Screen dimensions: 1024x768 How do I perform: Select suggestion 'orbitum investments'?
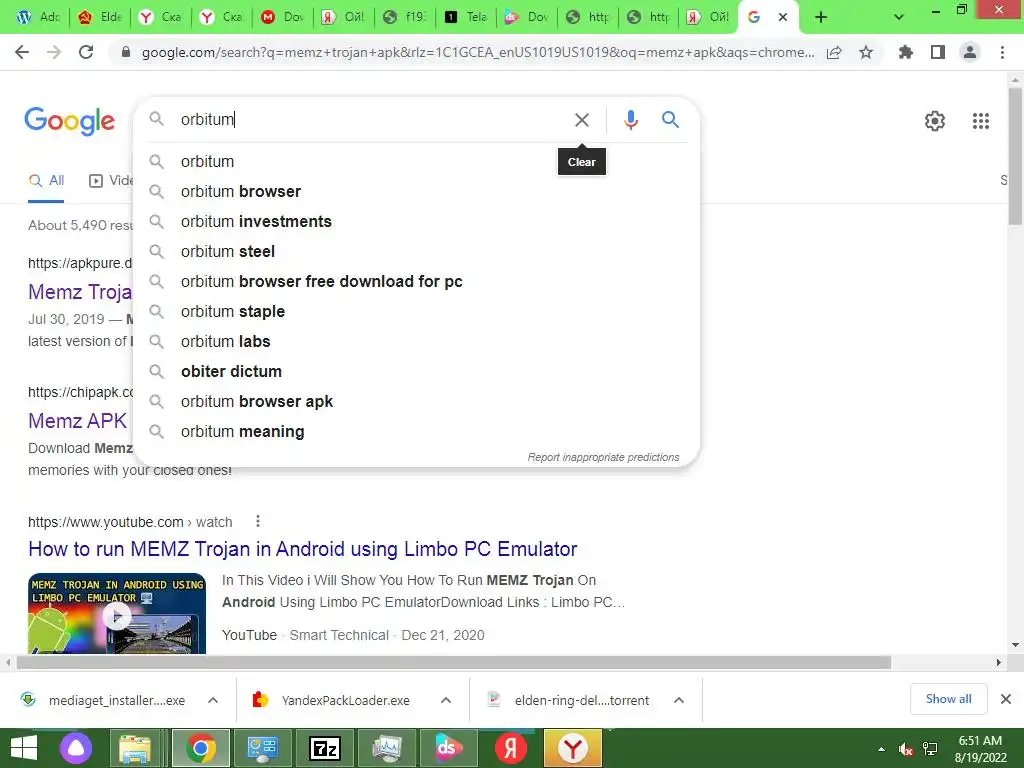tap(417, 221)
